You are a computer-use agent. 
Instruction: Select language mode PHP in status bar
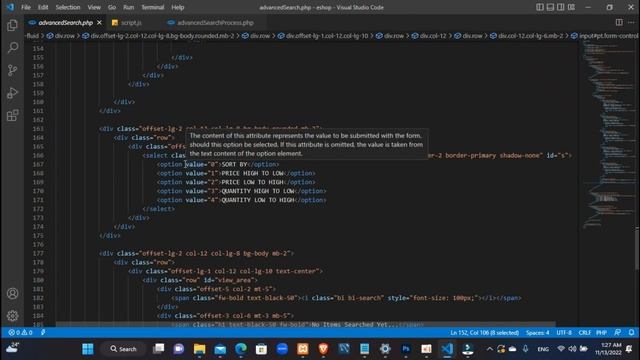tap(601, 333)
